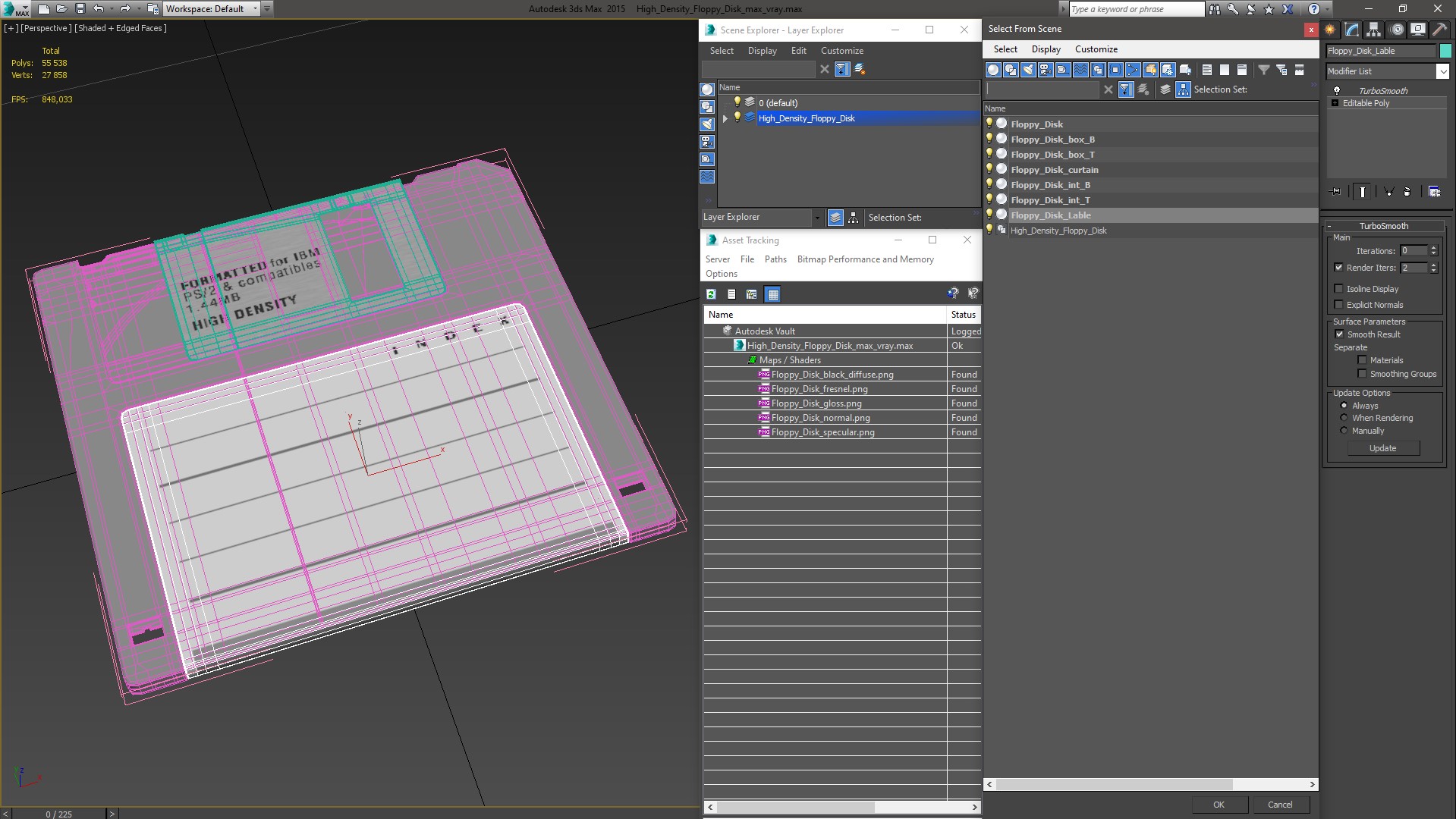Image resolution: width=1456 pixels, height=819 pixels.
Task: Open the Modifier List dropdown
Action: click(1442, 71)
